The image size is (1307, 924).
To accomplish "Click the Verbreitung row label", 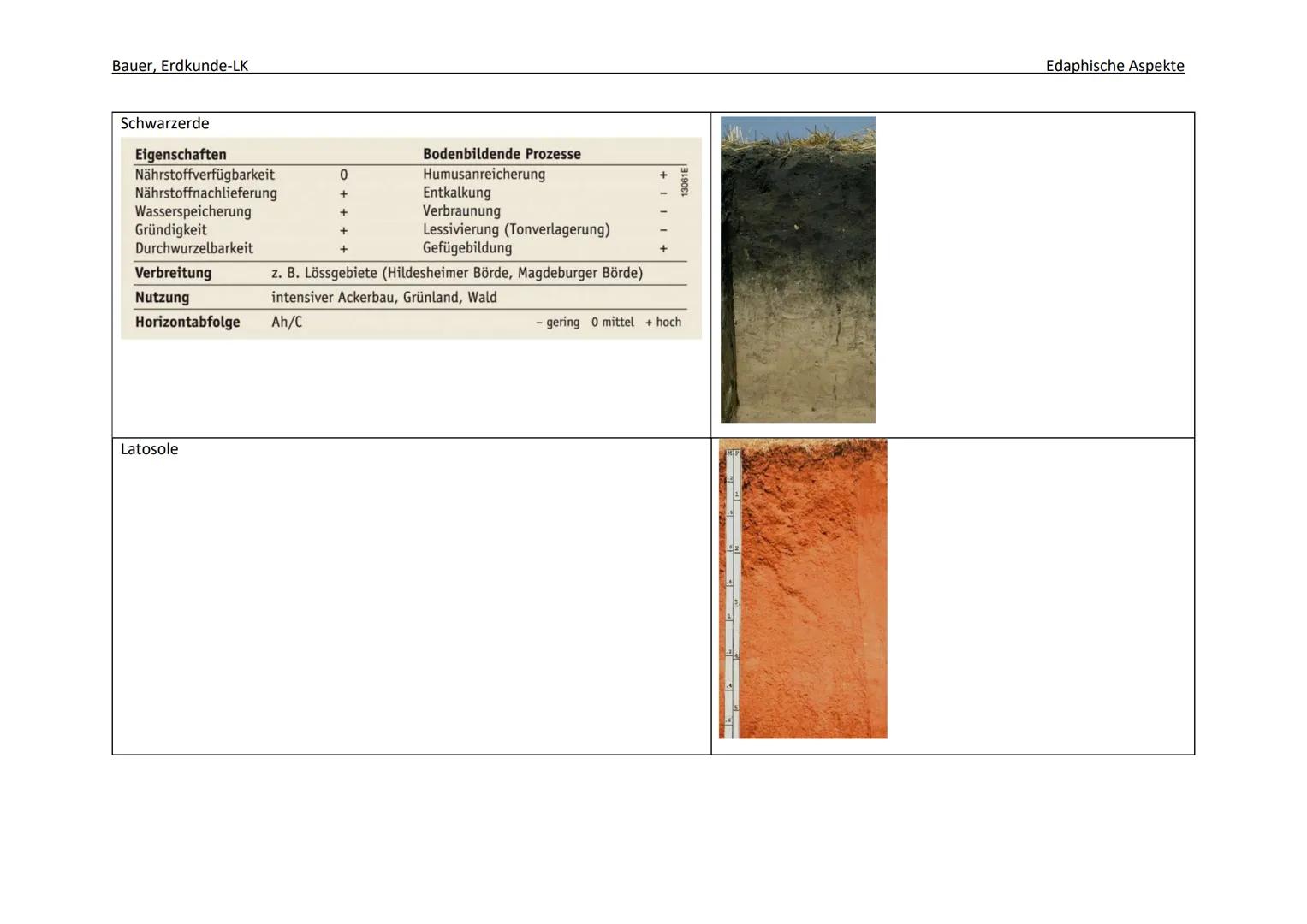I will (173, 273).
